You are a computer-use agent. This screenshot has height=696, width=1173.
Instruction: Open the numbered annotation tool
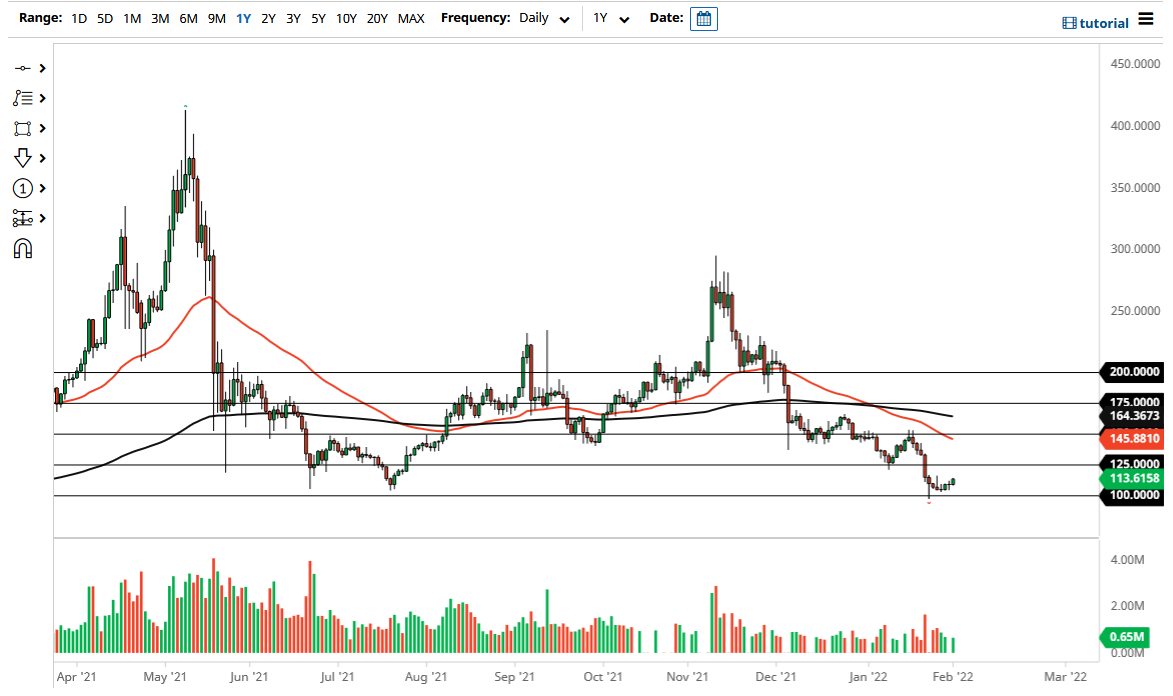click(24, 188)
